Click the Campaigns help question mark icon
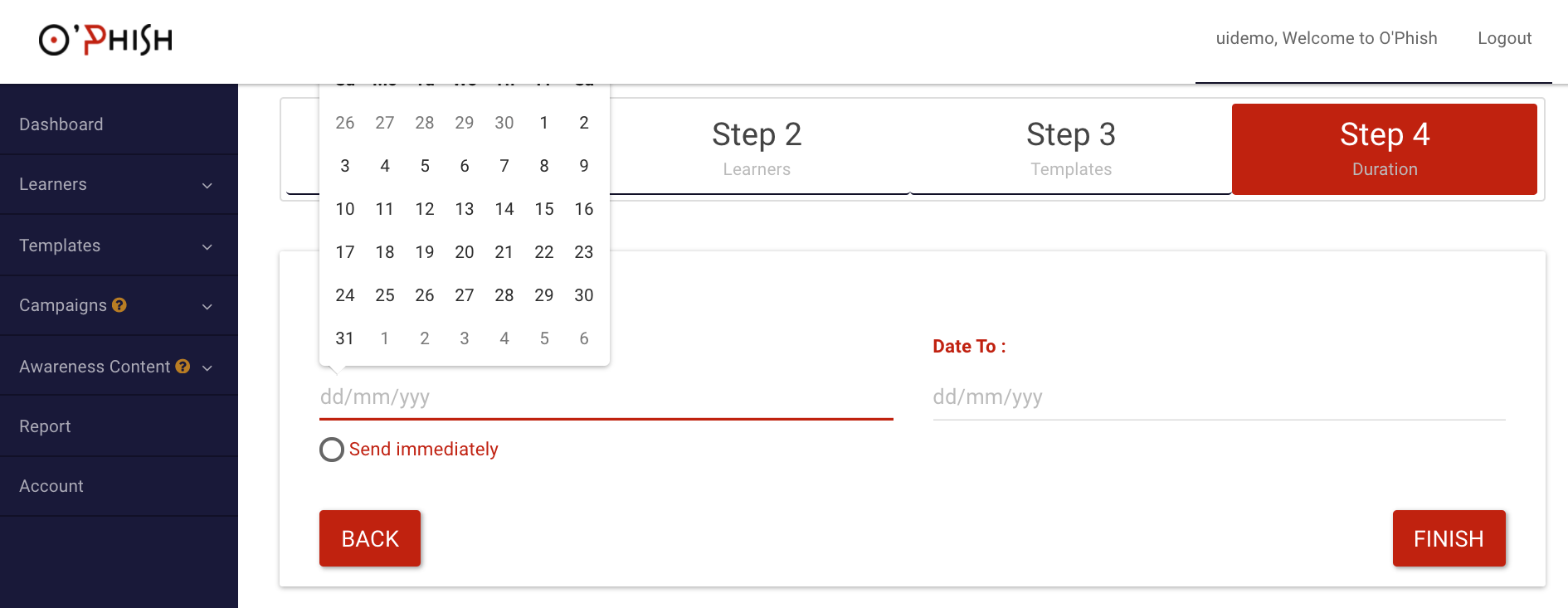 tap(119, 305)
